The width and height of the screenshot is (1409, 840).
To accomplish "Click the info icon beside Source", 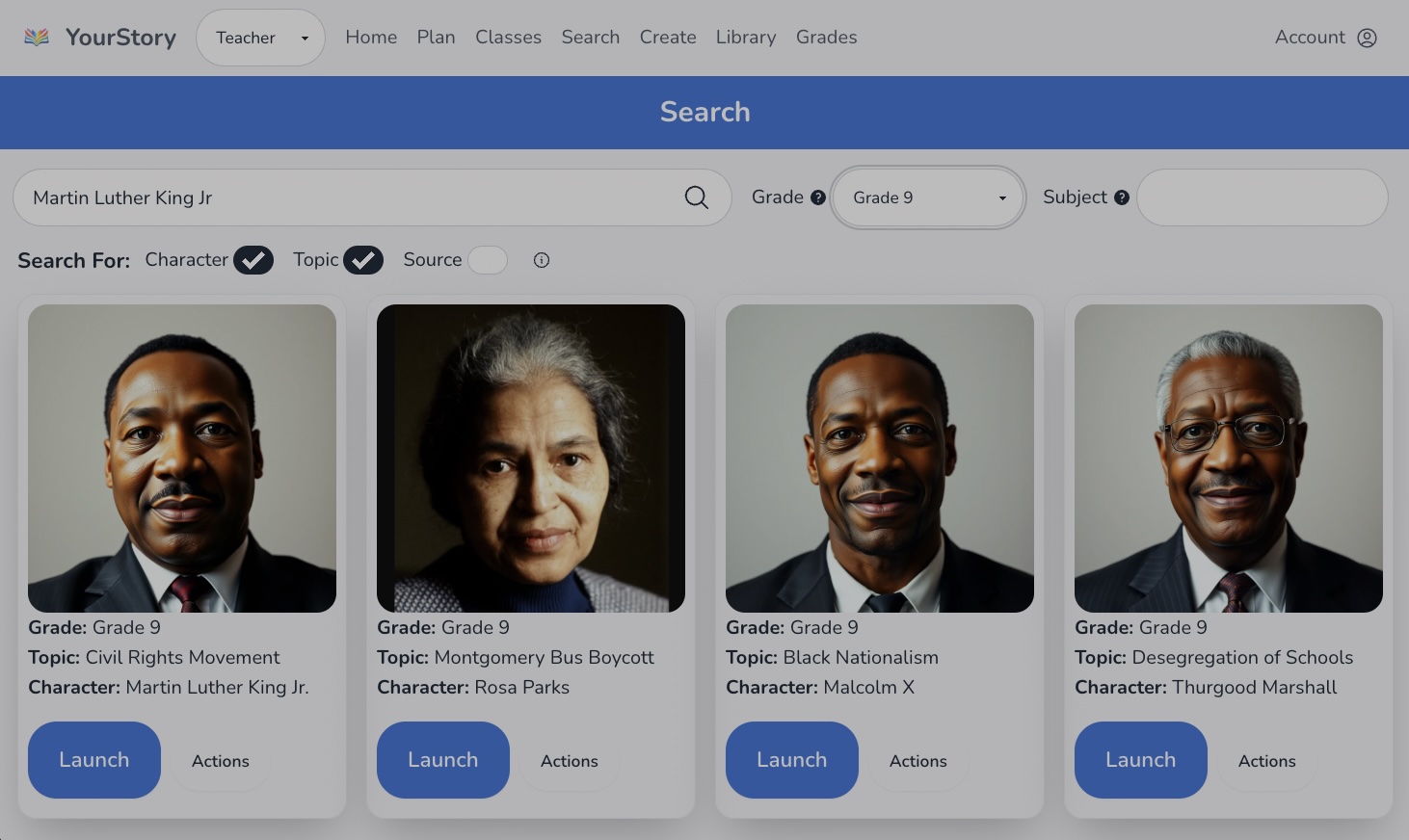I will pyautogui.click(x=542, y=260).
